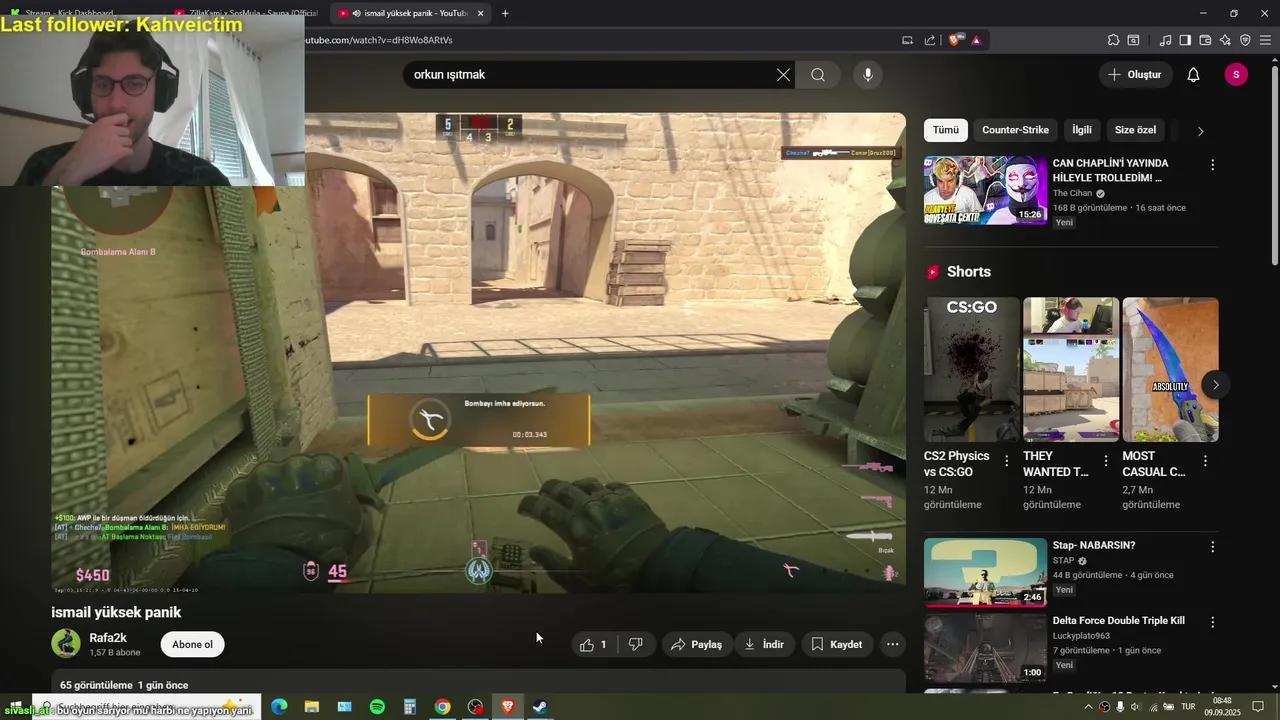Open Microsoft Edge from taskbar

coord(279,707)
